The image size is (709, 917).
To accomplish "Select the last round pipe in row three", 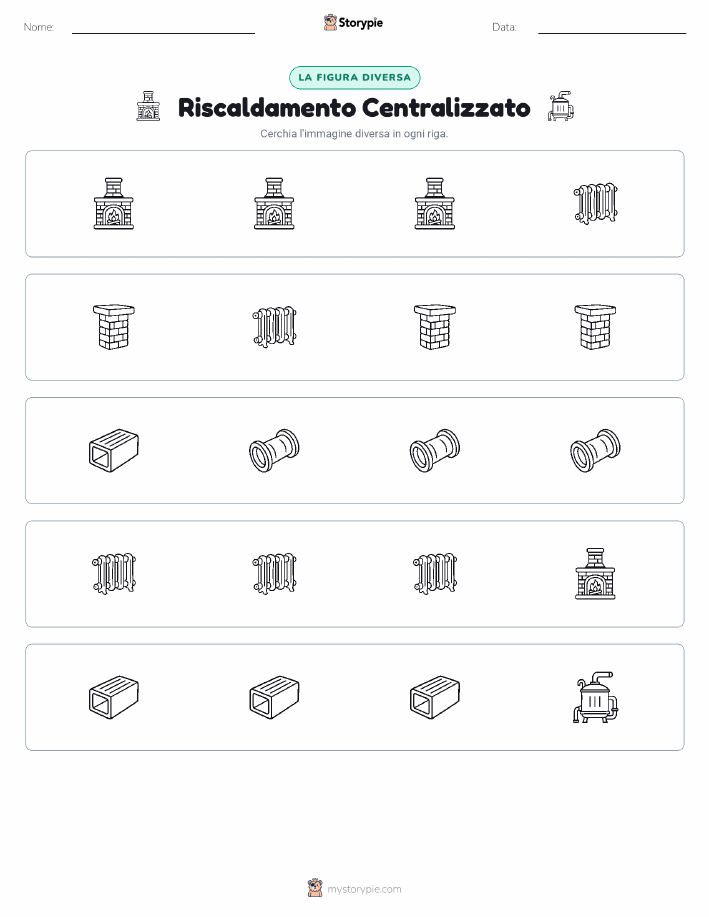I will [596, 450].
